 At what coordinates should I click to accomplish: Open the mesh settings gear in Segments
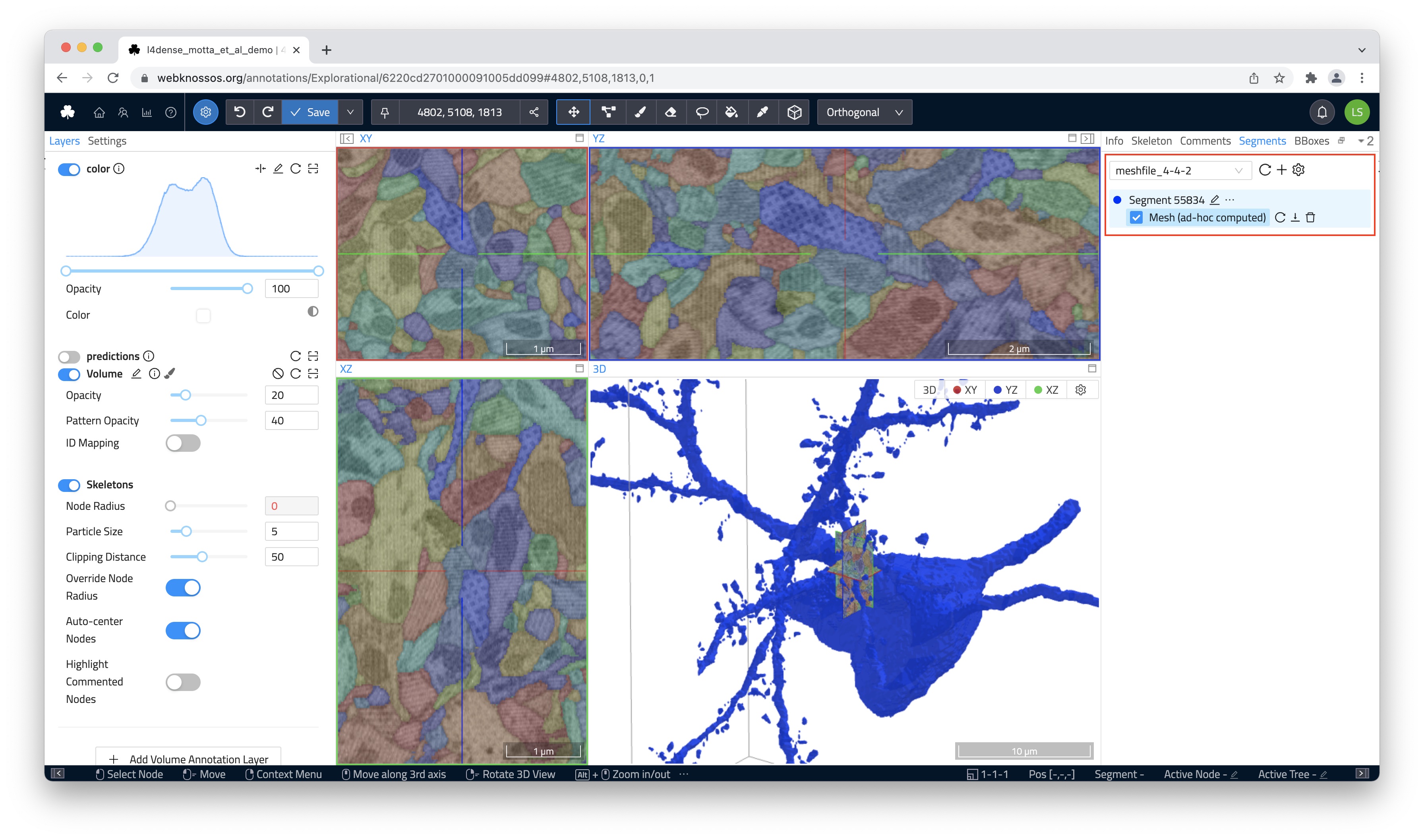pos(1298,170)
